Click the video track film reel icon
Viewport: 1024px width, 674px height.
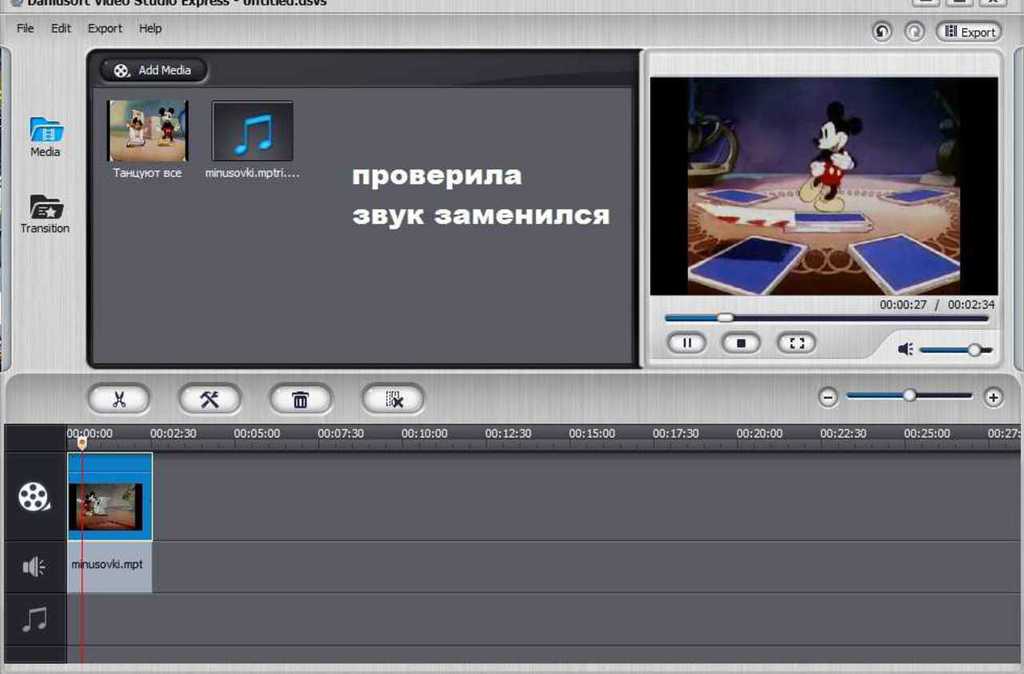[34, 497]
